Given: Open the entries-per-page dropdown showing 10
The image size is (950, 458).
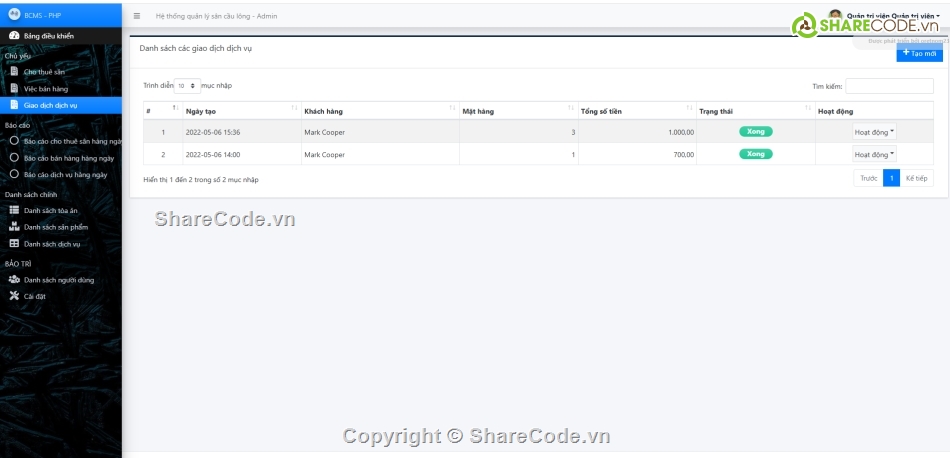Looking at the screenshot, I should 188,86.
